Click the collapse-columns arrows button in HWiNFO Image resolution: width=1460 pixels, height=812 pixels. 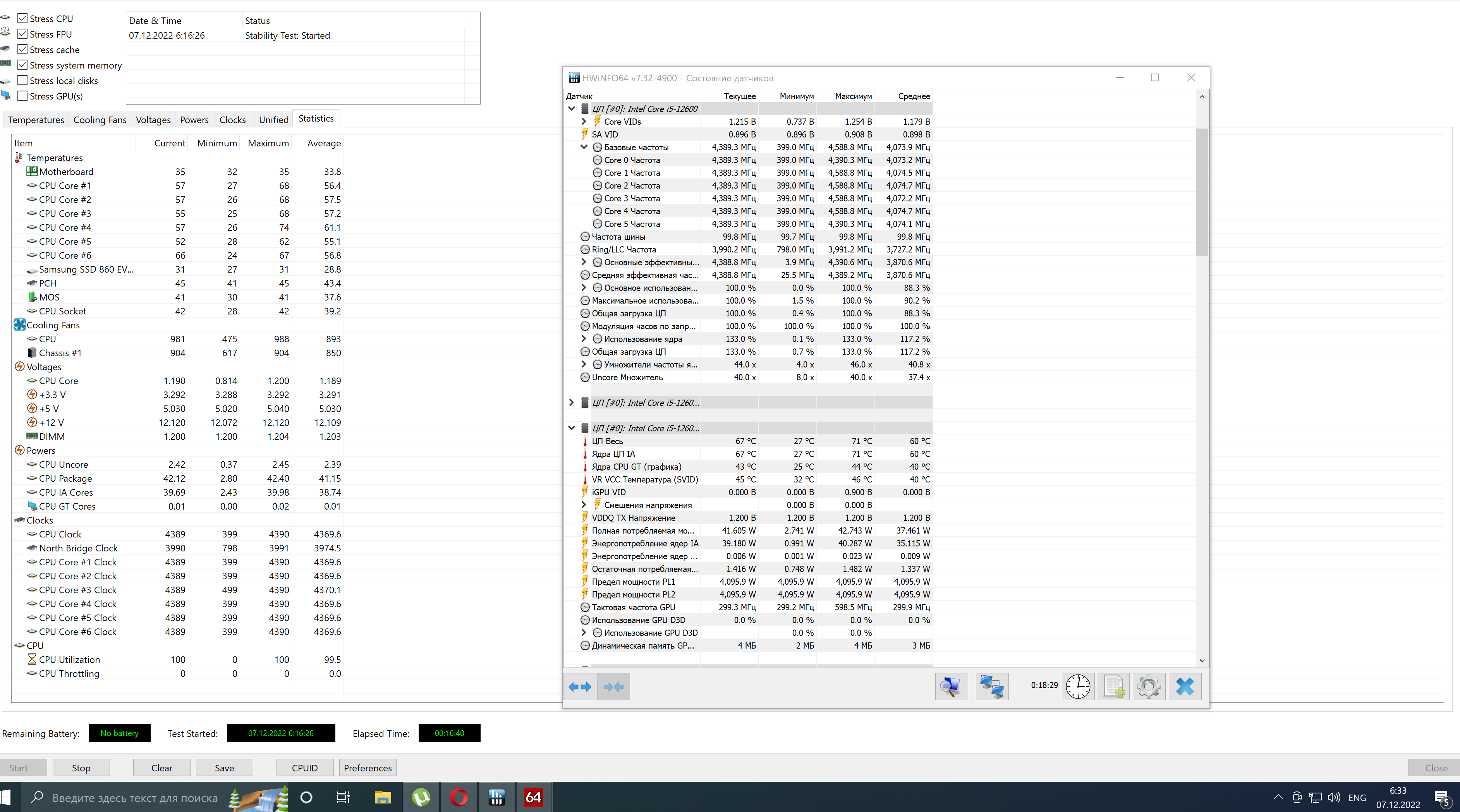[x=613, y=687]
